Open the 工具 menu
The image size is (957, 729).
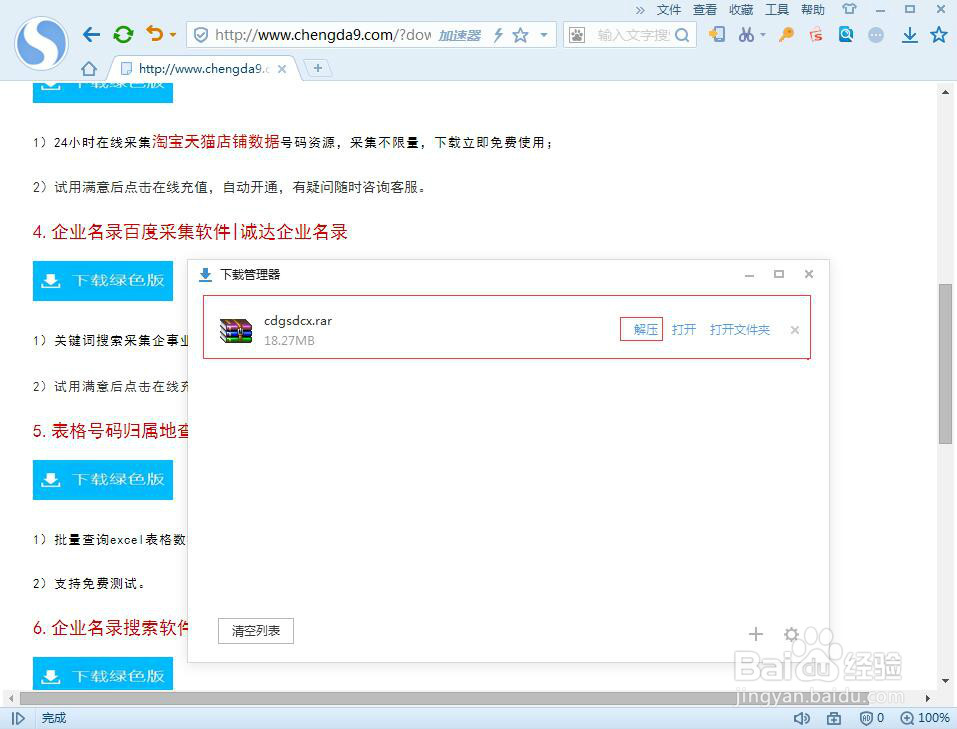pyautogui.click(x=775, y=10)
